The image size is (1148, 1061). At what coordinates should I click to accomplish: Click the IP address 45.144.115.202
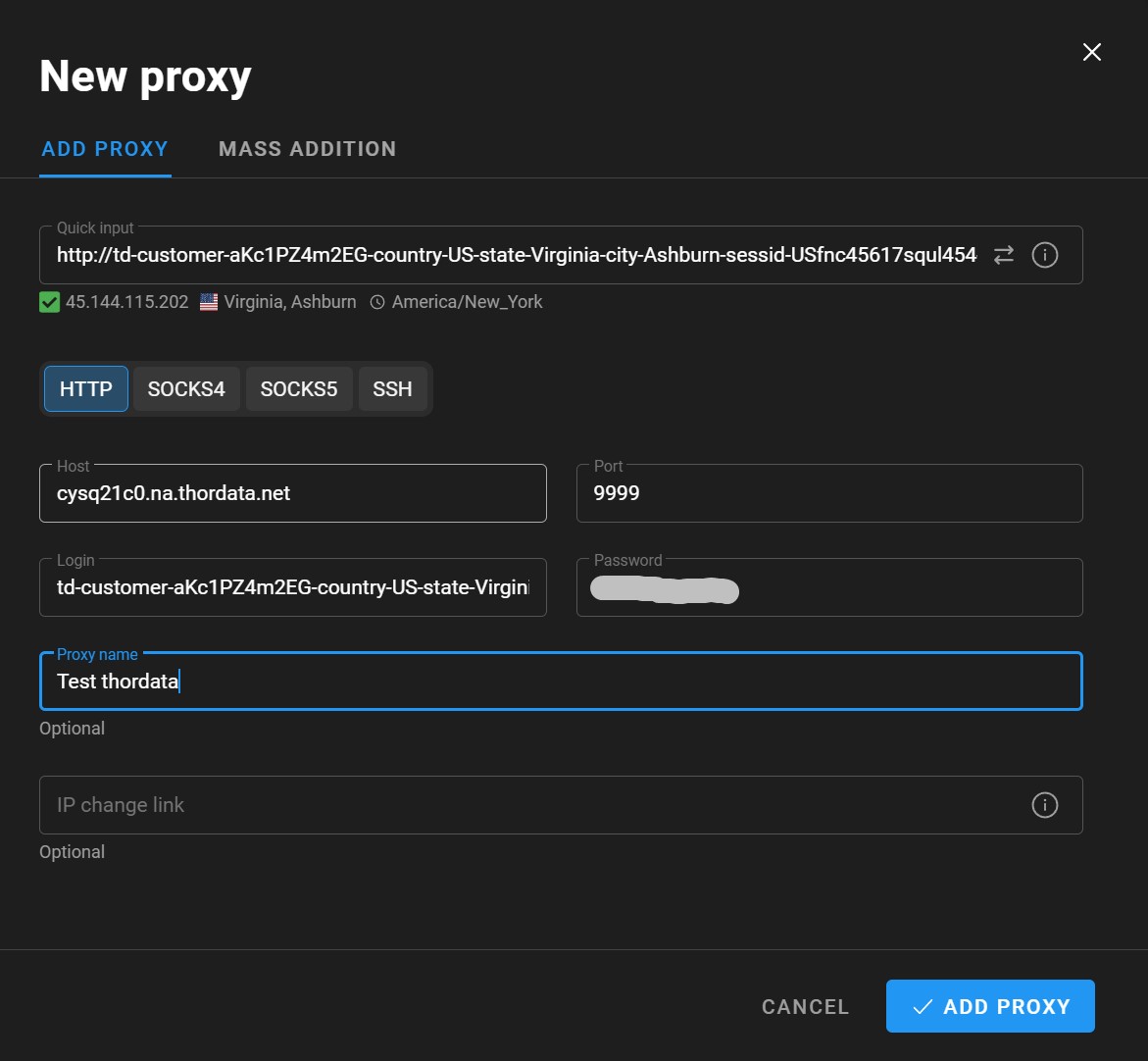point(126,302)
